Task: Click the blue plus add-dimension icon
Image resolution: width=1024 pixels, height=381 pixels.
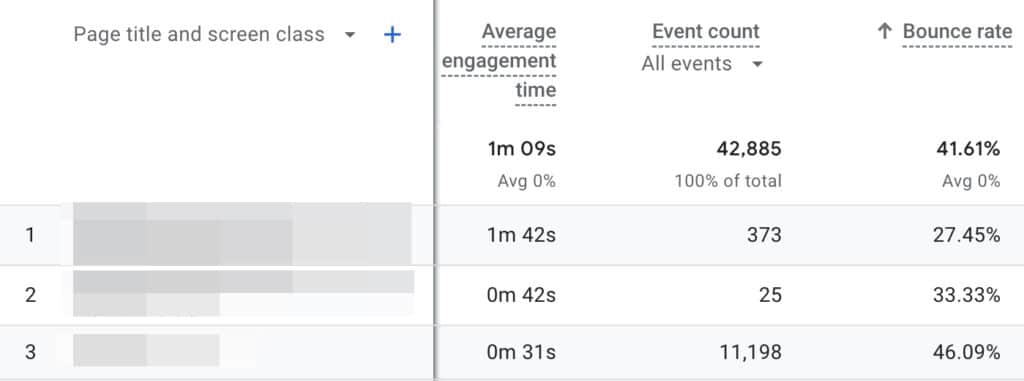Action: pos(392,35)
